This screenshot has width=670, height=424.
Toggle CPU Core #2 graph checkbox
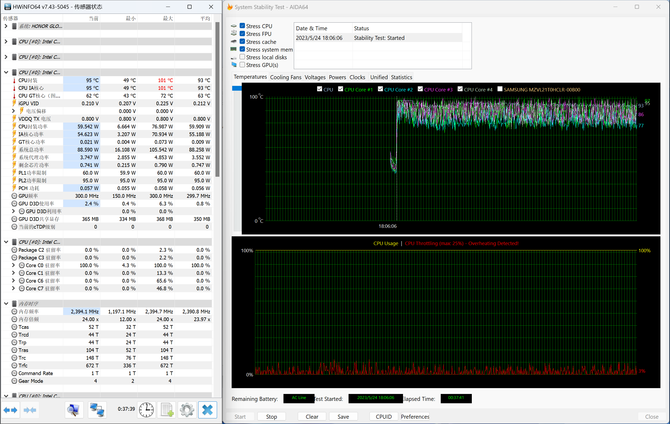point(380,89)
